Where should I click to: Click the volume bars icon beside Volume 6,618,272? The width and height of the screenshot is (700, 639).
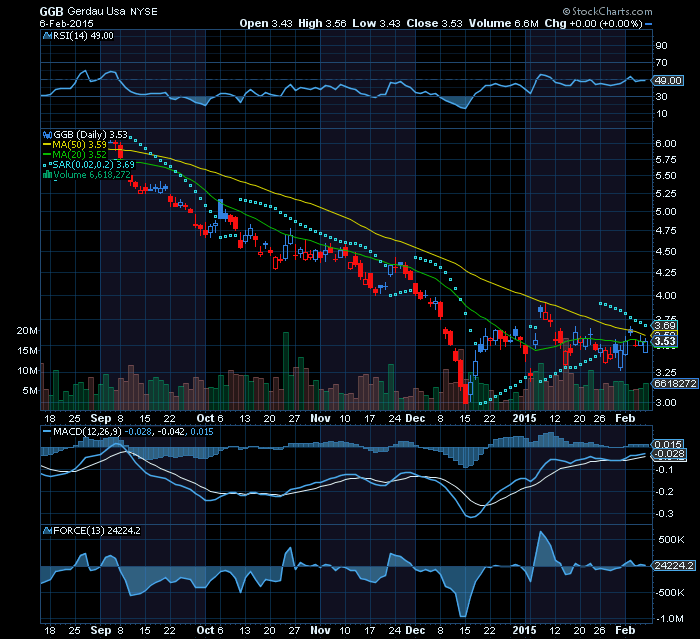(x=47, y=175)
